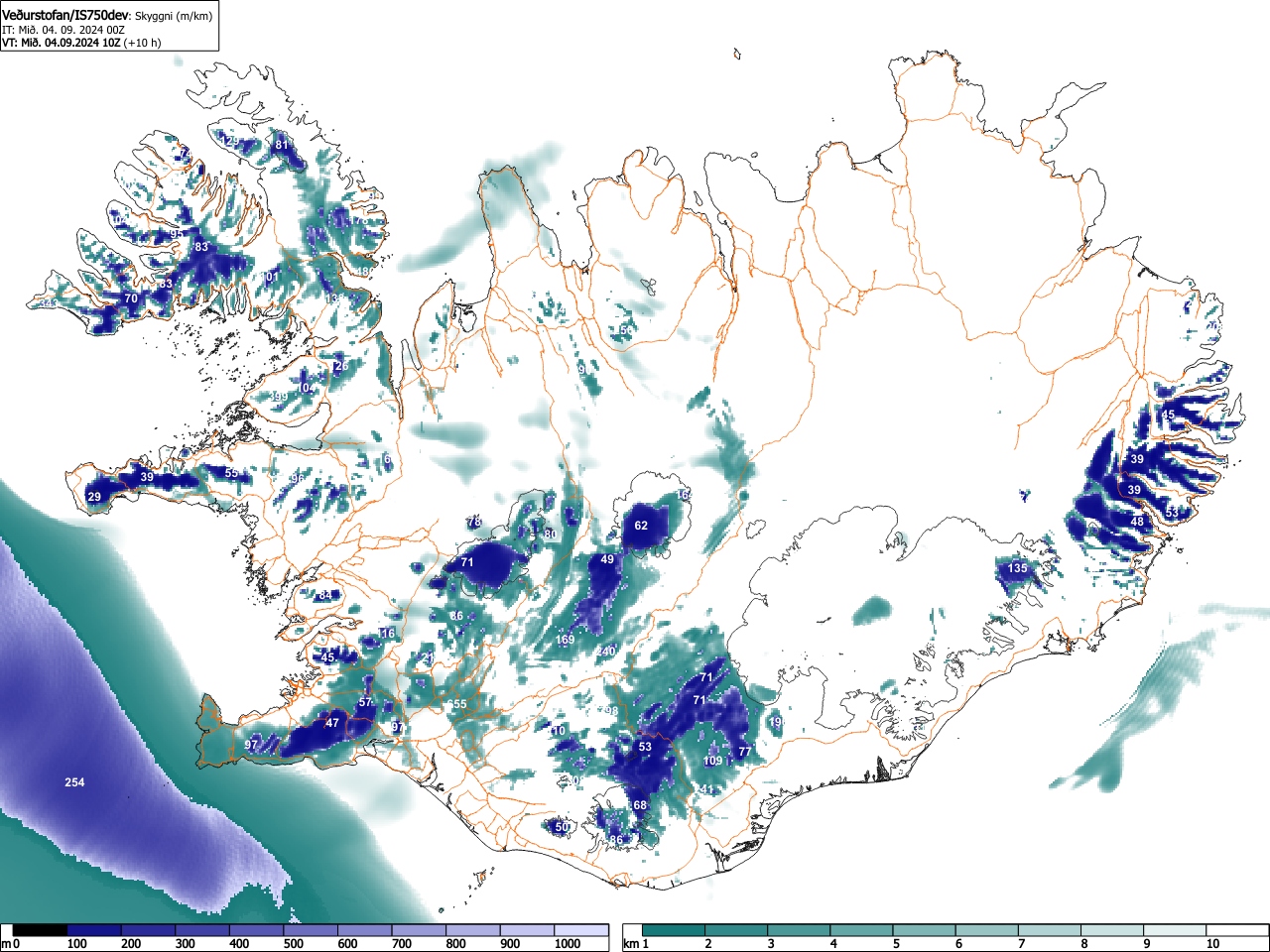Click the 135 value on the map
This screenshot has width=1270, height=952.
[x=1018, y=568]
